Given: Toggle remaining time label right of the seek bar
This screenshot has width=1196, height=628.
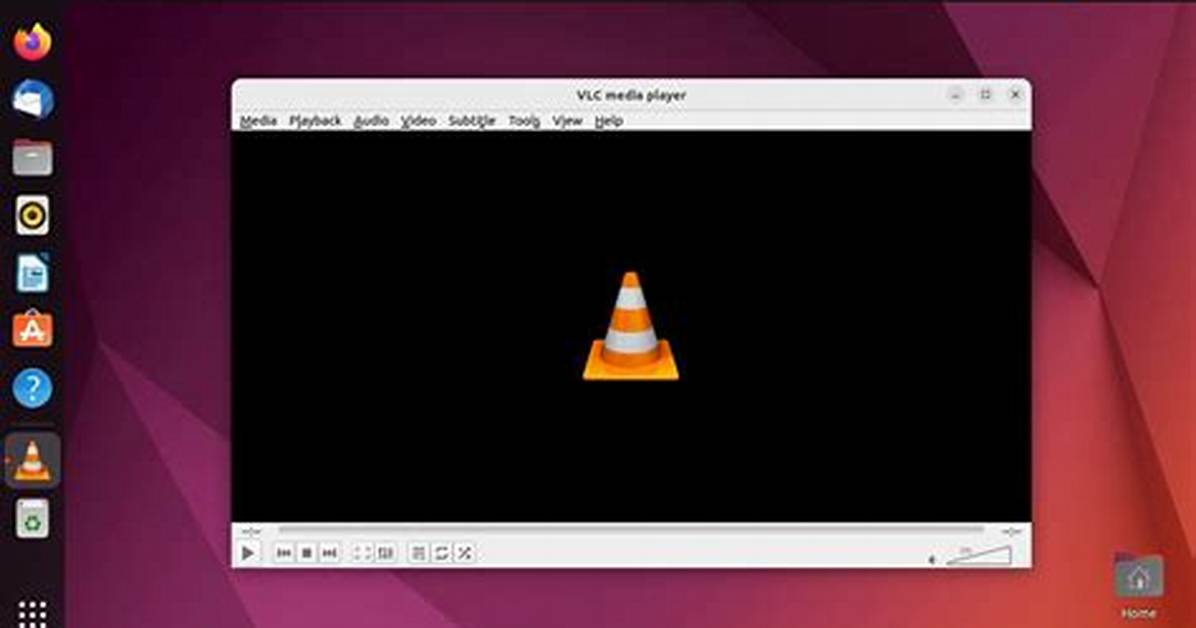Looking at the screenshot, I should pos(1011,531).
